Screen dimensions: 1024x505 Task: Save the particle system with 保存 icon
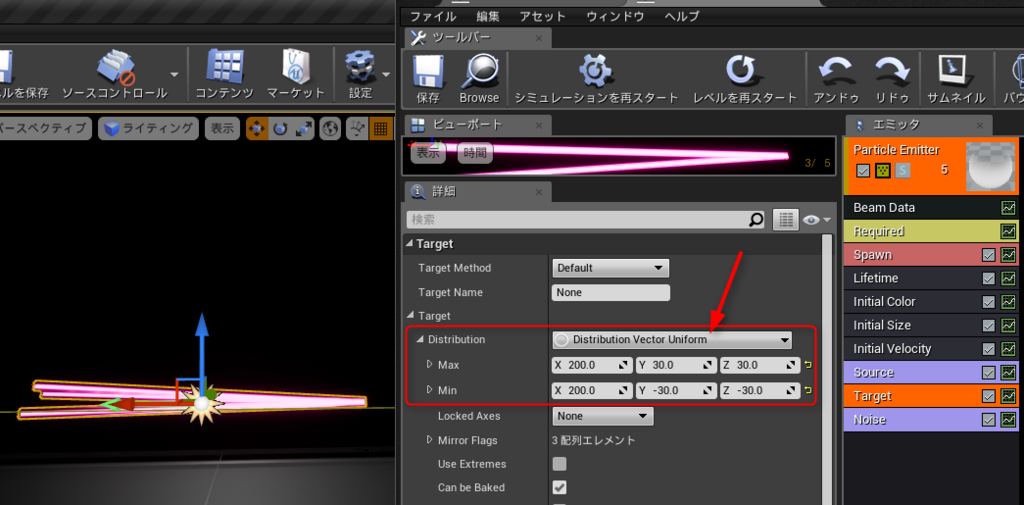[x=428, y=79]
